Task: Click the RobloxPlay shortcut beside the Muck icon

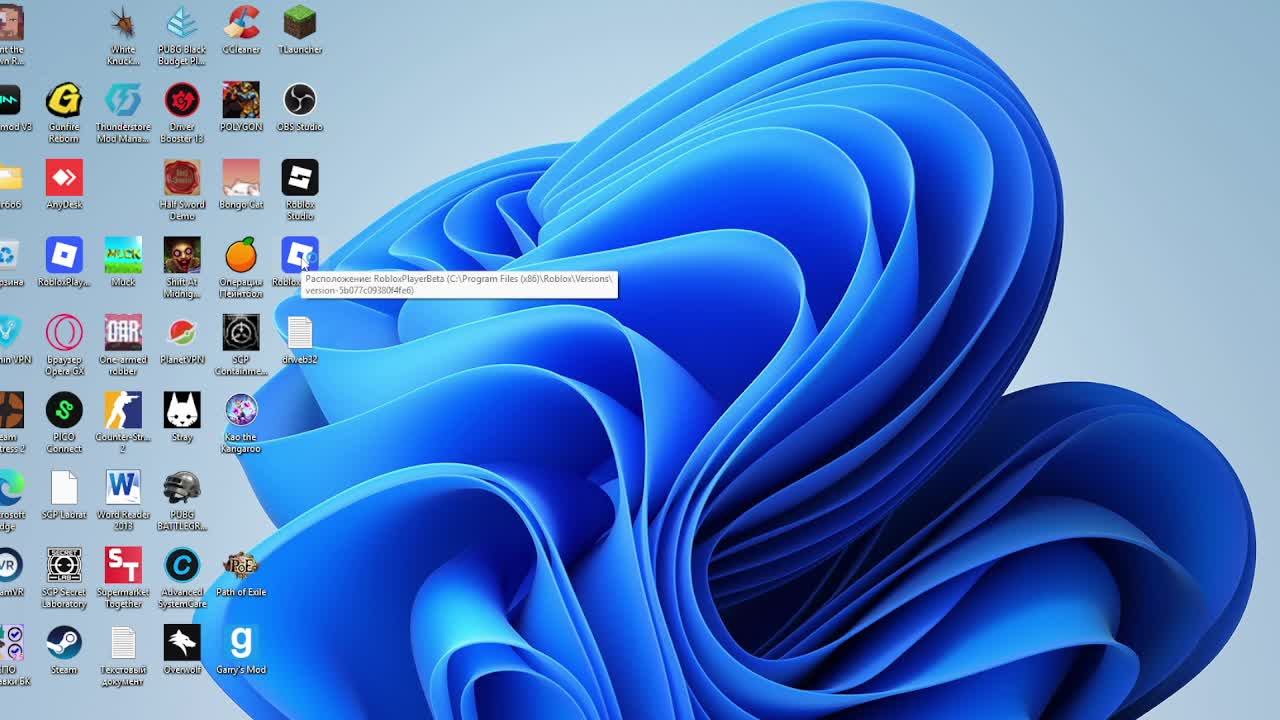Action: coord(64,262)
